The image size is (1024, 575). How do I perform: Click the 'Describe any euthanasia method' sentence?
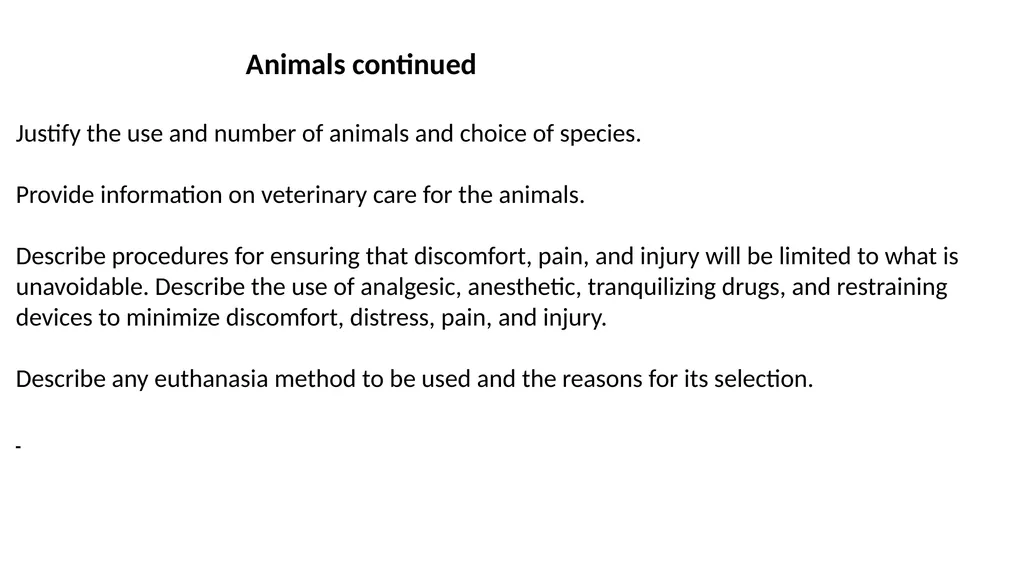pyautogui.click(x=415, y=379)
